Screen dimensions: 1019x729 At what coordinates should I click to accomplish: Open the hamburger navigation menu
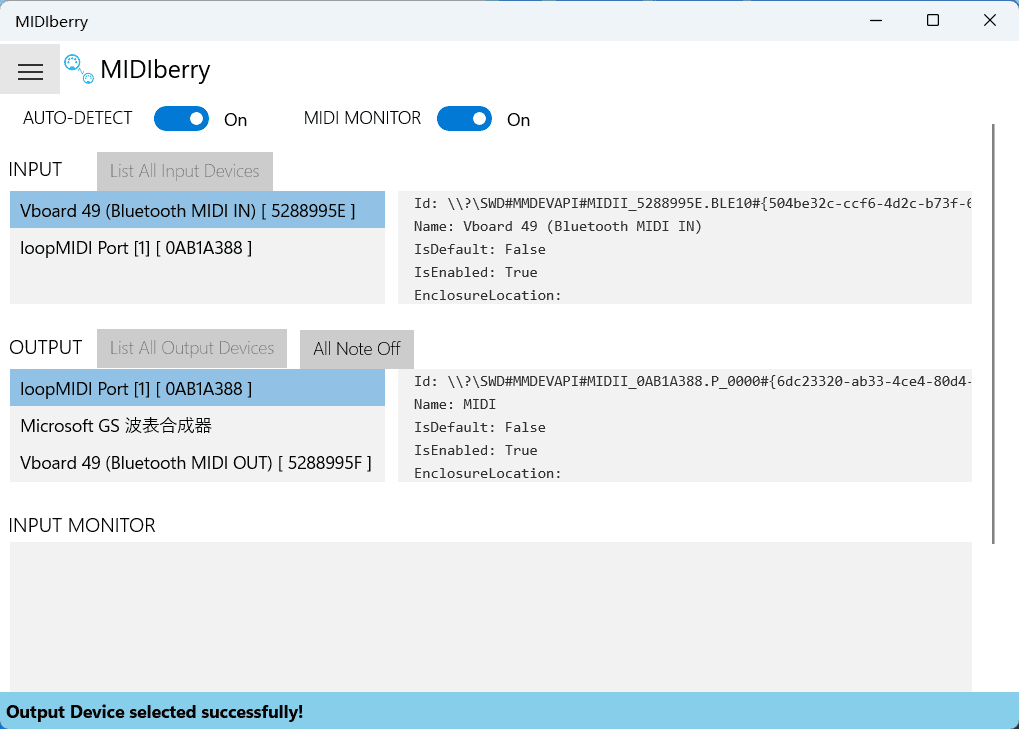tap(30, 70)
